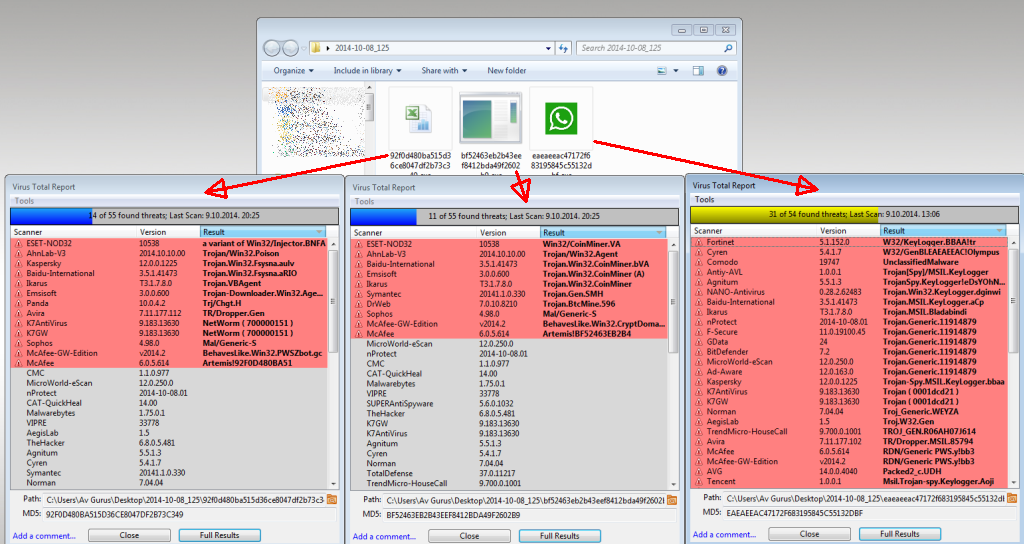Open the Include in library dropdown
This screenshot has width=1024, height=544.
[368, 71]
